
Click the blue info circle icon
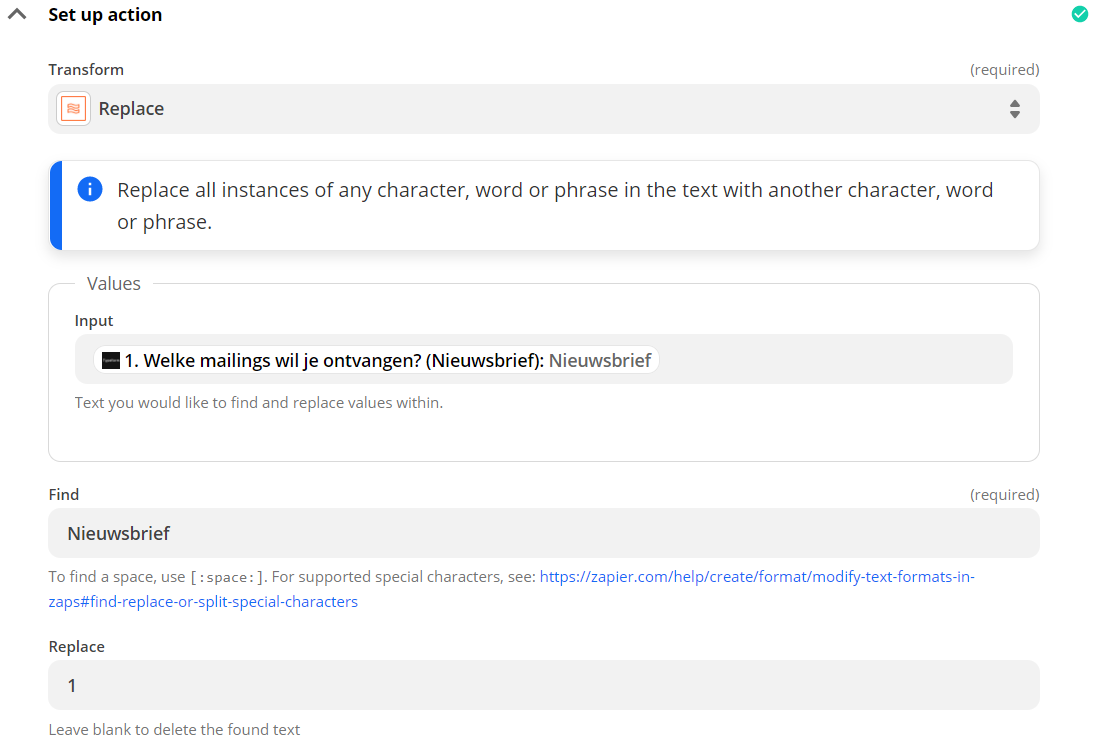pyautogui.click(x=90, y=189)
